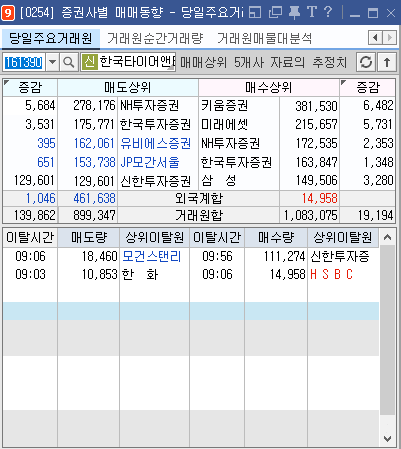Click the right 증감 column header
The height and width of the screenshot is (449, 401).
(368, 88)
